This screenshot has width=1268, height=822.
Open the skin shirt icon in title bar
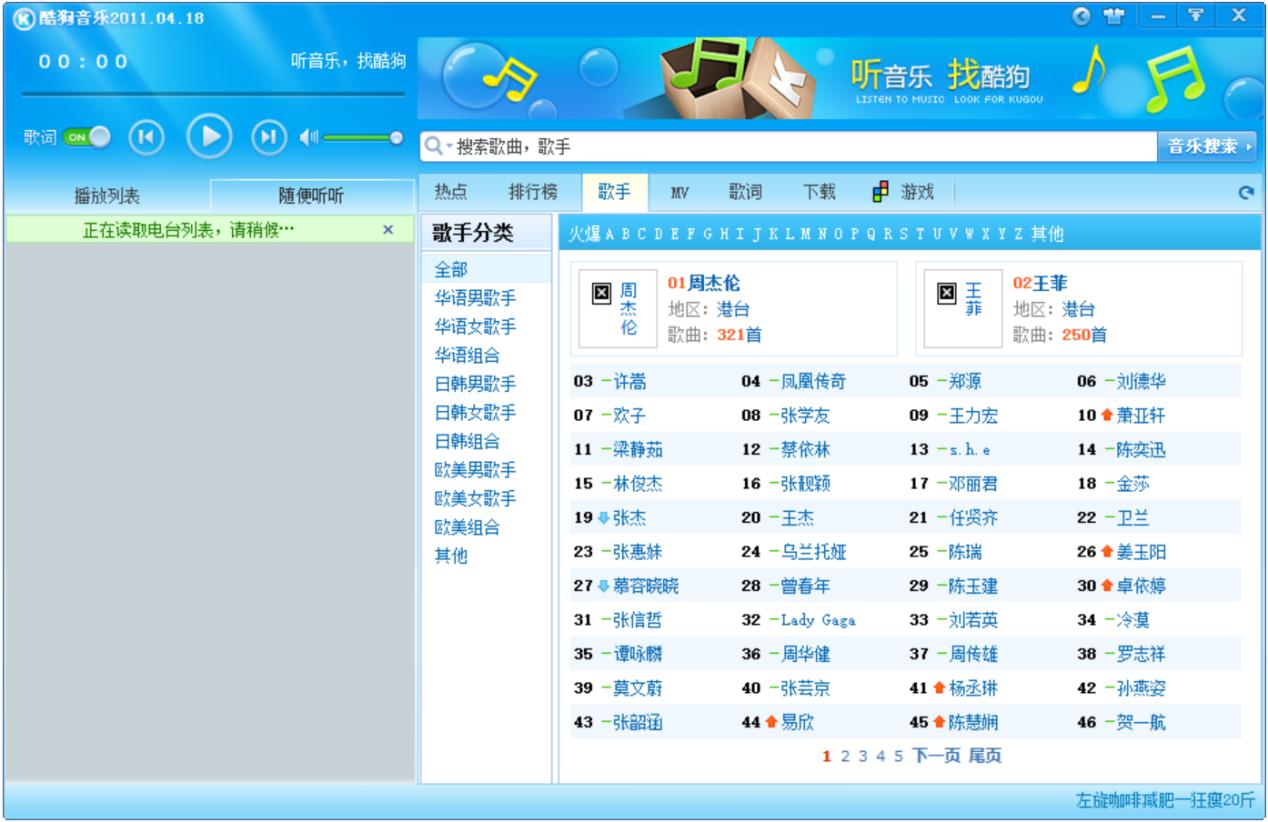(x=1113, y=16)
